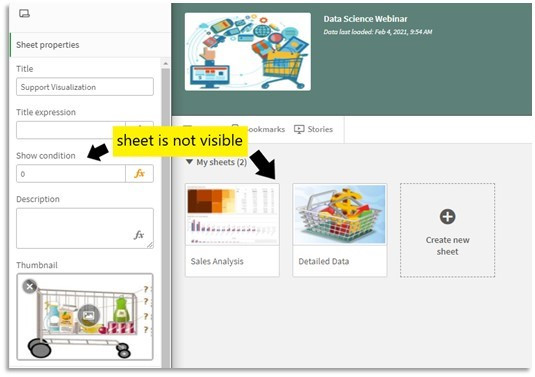The height and width of the screenshot is (377, 535).
Task: Change thumbnail via image icon on cart
Action: [88, 315]
